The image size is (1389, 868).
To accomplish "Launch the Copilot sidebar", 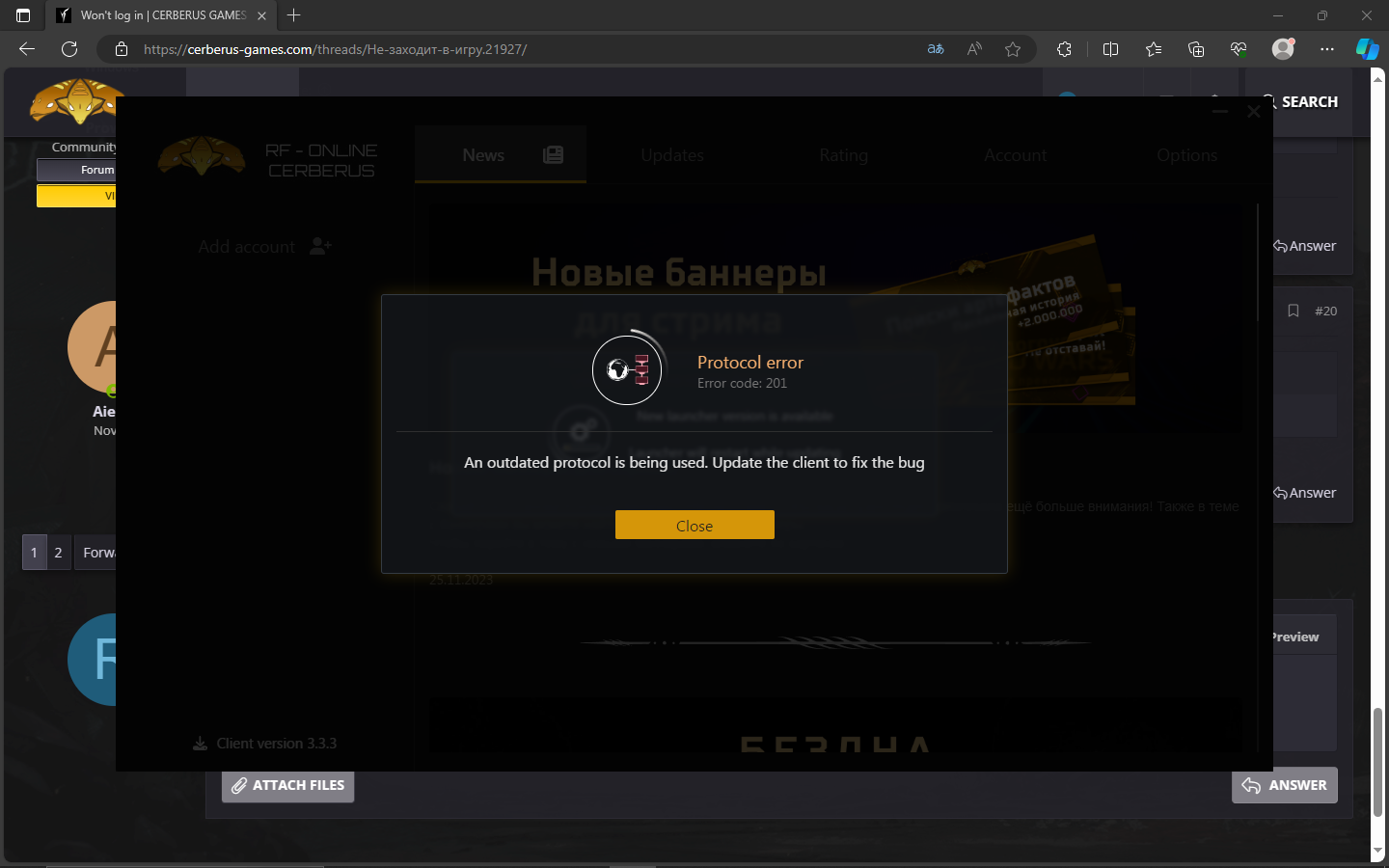I will click(1367, 49).
